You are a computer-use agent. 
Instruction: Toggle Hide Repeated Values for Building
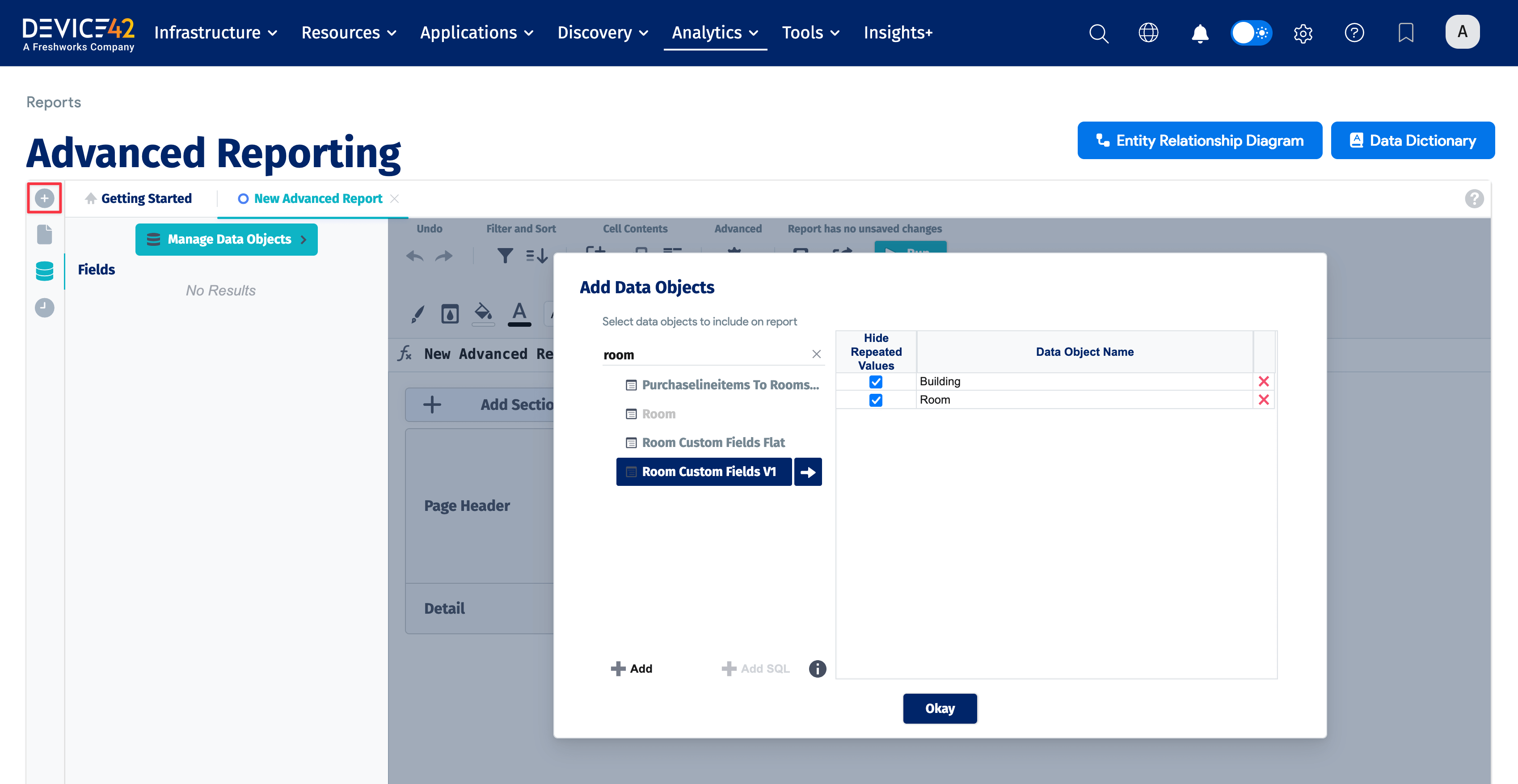876,382
